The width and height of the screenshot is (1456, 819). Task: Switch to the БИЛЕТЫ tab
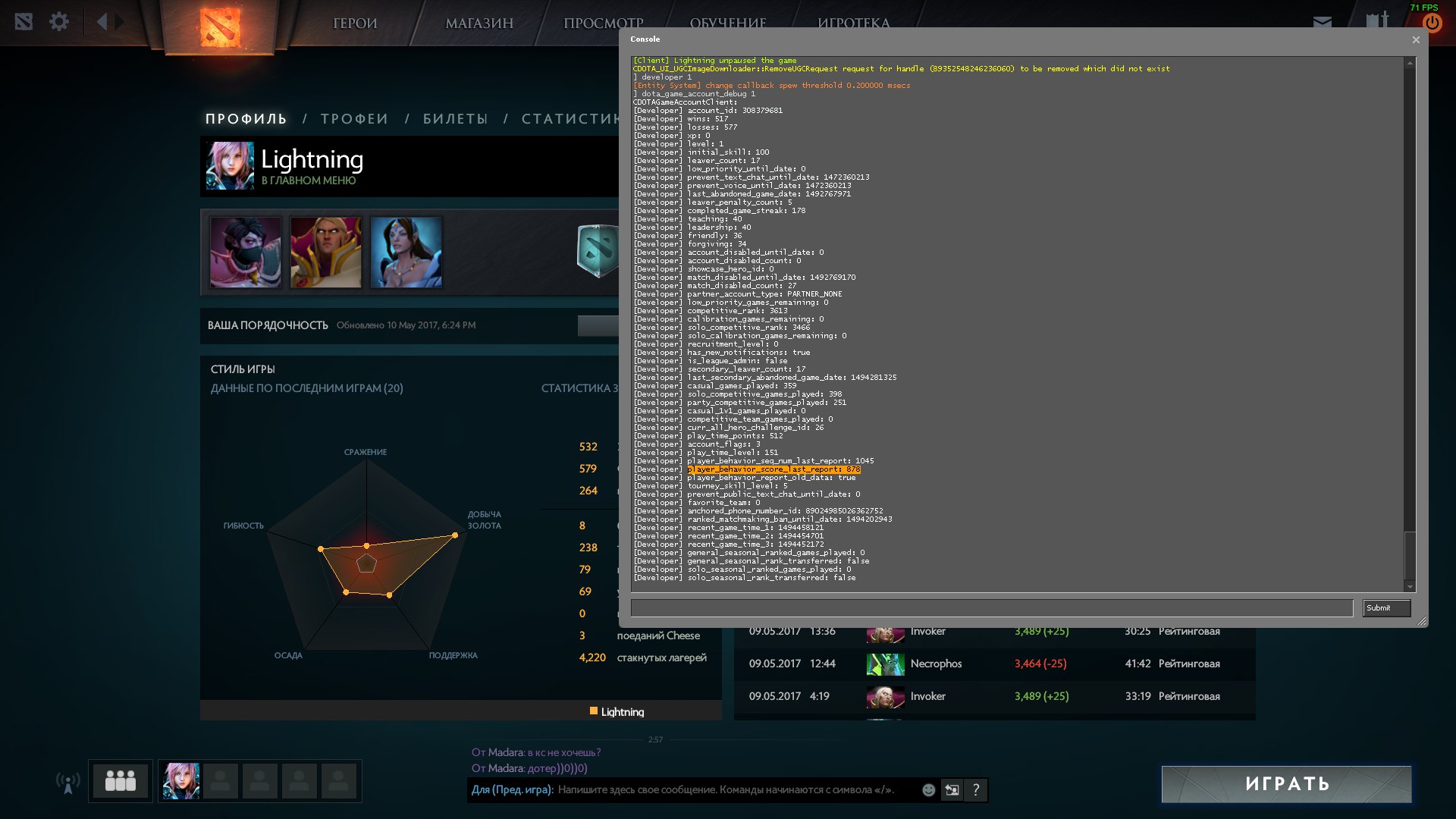coord(455,119)
